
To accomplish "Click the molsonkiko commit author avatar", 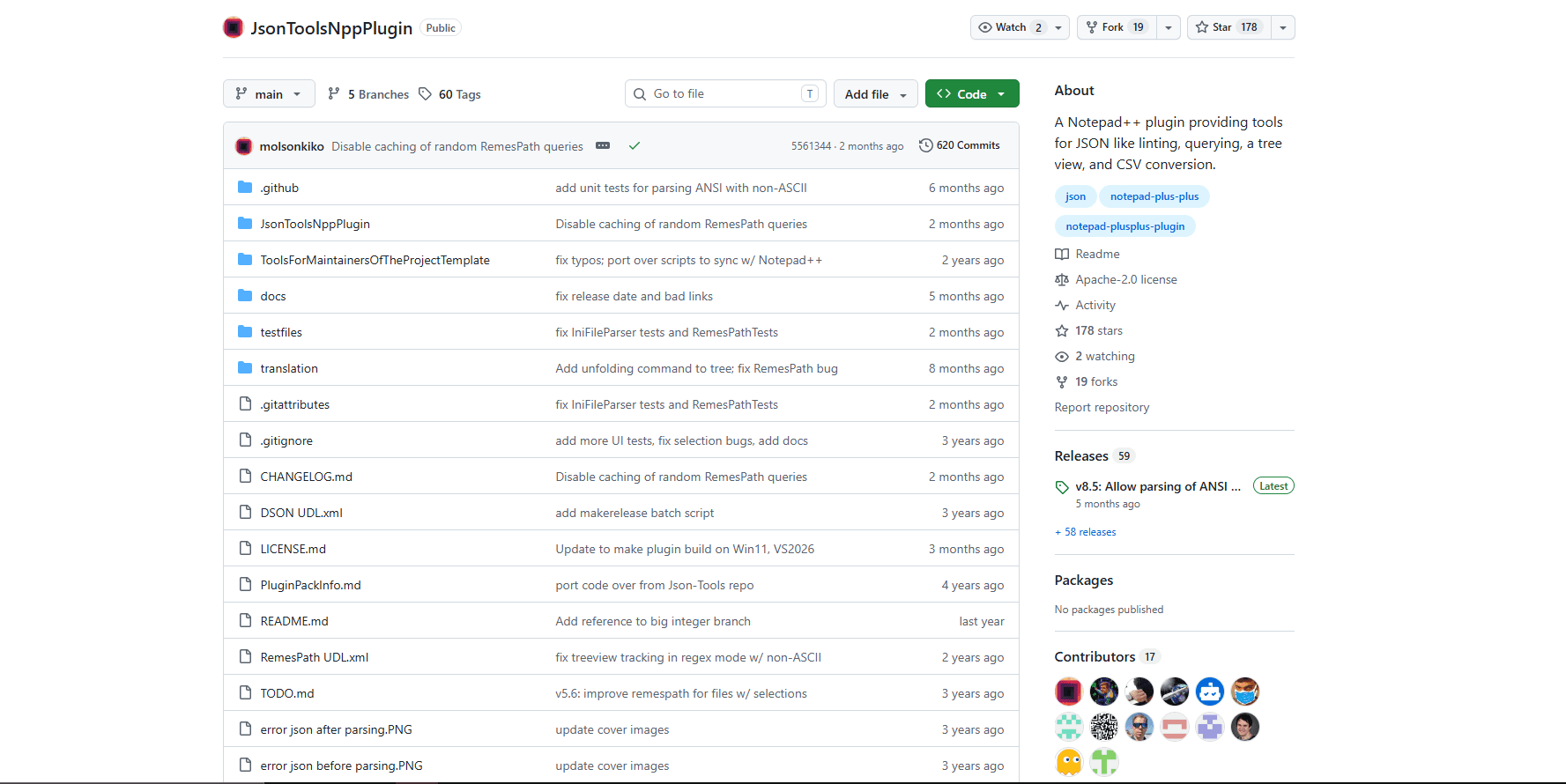I will (x=244, y=146).
